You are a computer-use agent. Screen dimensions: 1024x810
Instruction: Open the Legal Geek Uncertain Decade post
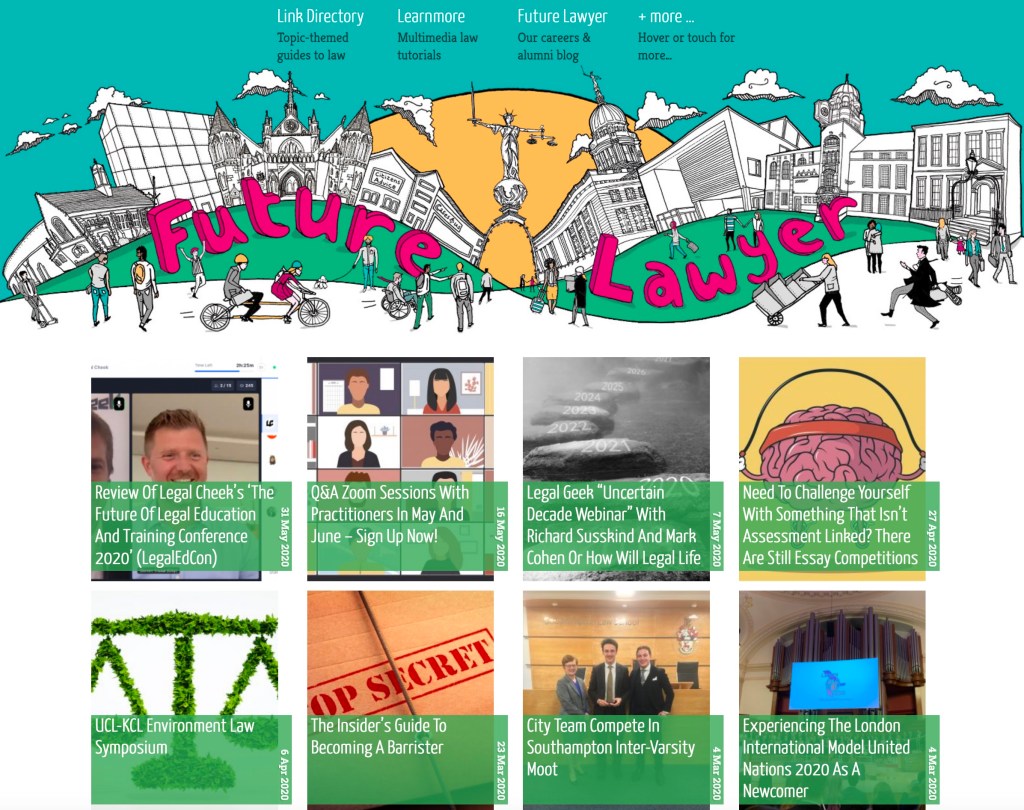pos(614,525)
